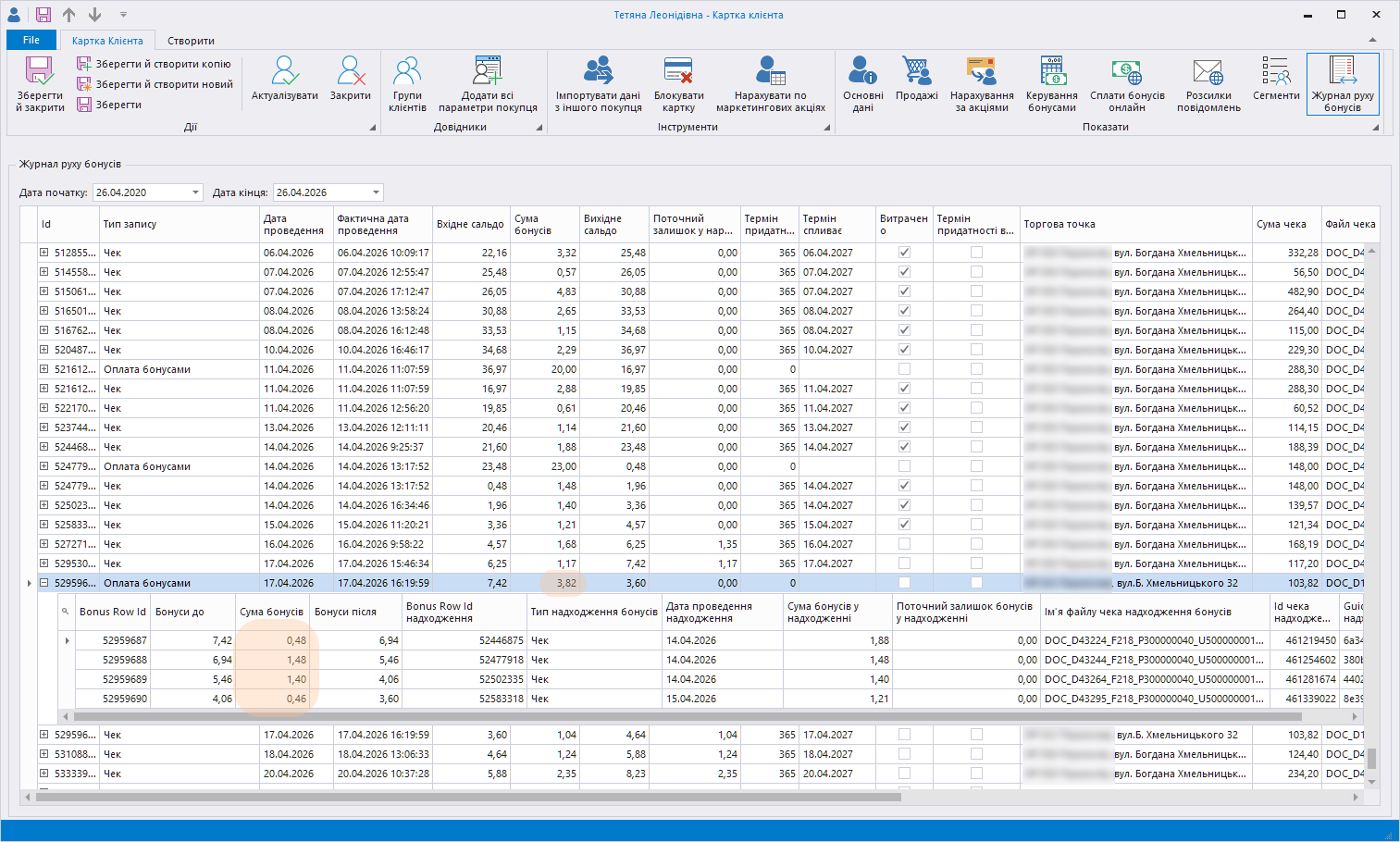
Task: Open Сплати бонусів онлайн
Action: click(x=1126, y=82)
